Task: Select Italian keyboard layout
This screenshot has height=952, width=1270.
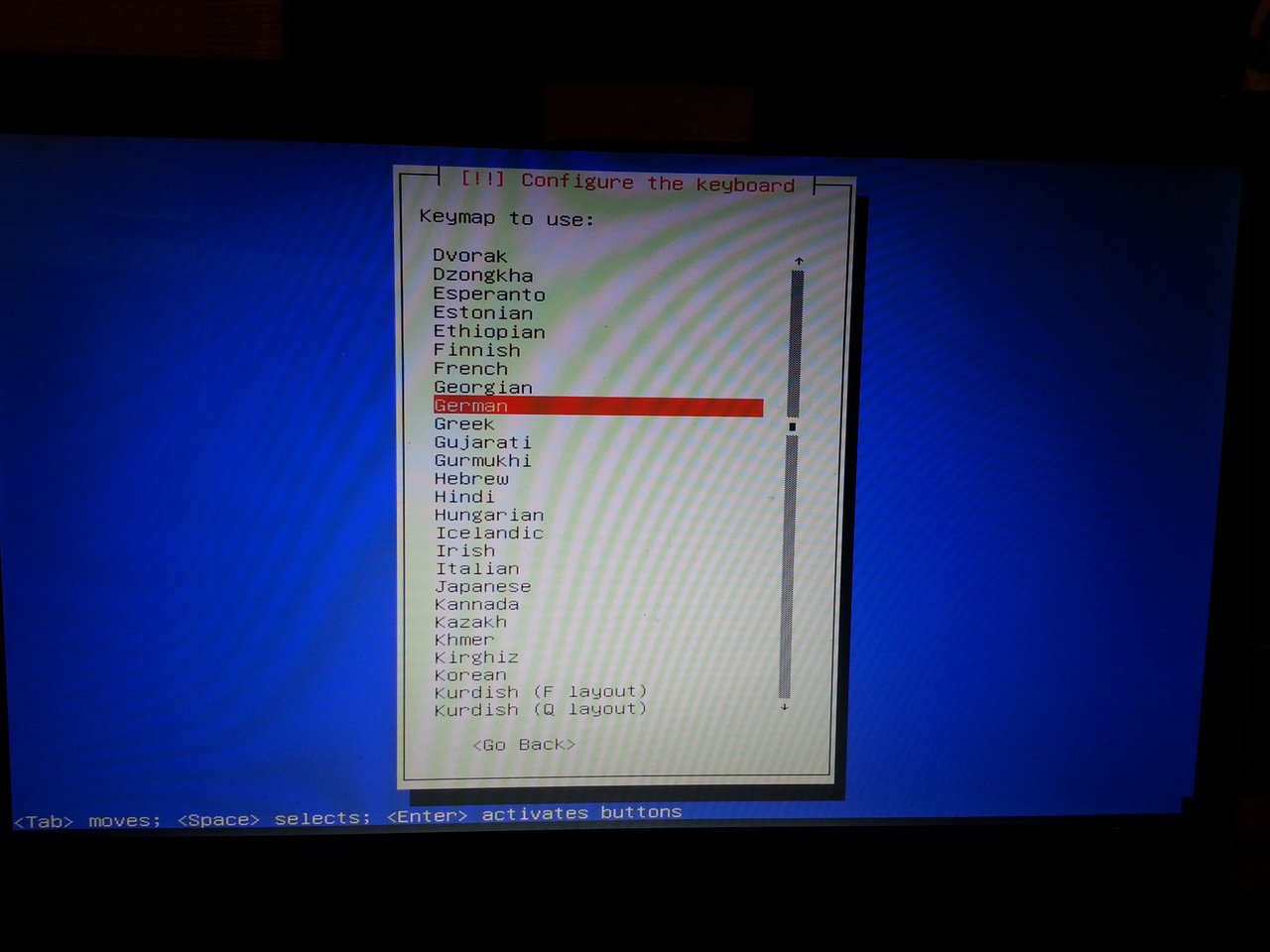Action: point(477,569)
